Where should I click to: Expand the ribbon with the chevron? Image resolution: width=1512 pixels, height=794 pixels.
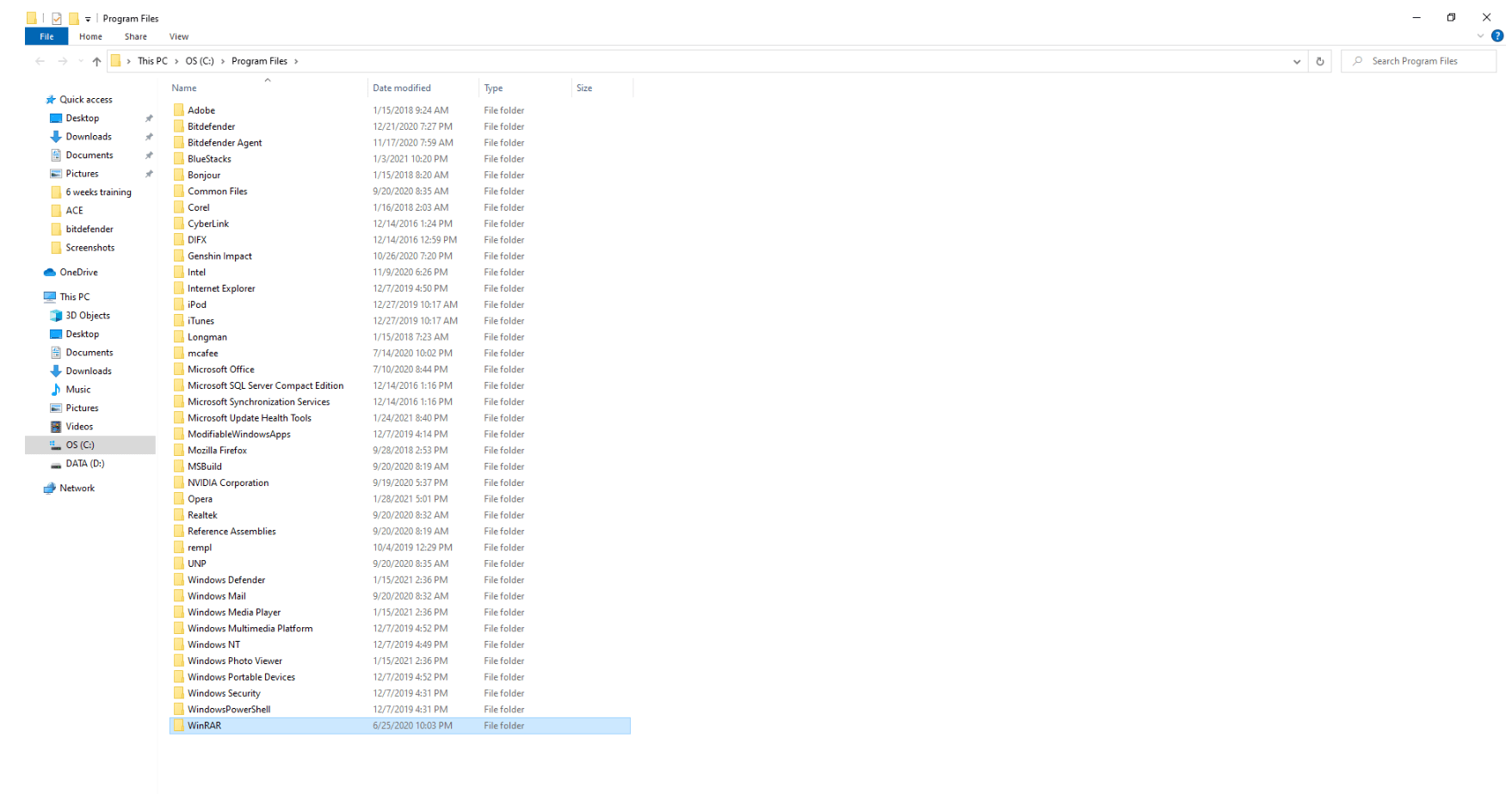(1480, 36)
